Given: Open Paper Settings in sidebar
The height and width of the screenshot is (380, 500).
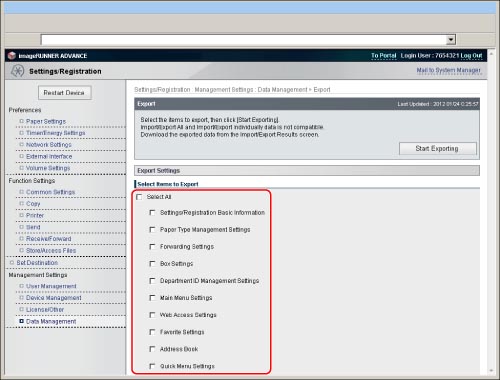Looking at the screenshot, I should (x=46, y=121).
